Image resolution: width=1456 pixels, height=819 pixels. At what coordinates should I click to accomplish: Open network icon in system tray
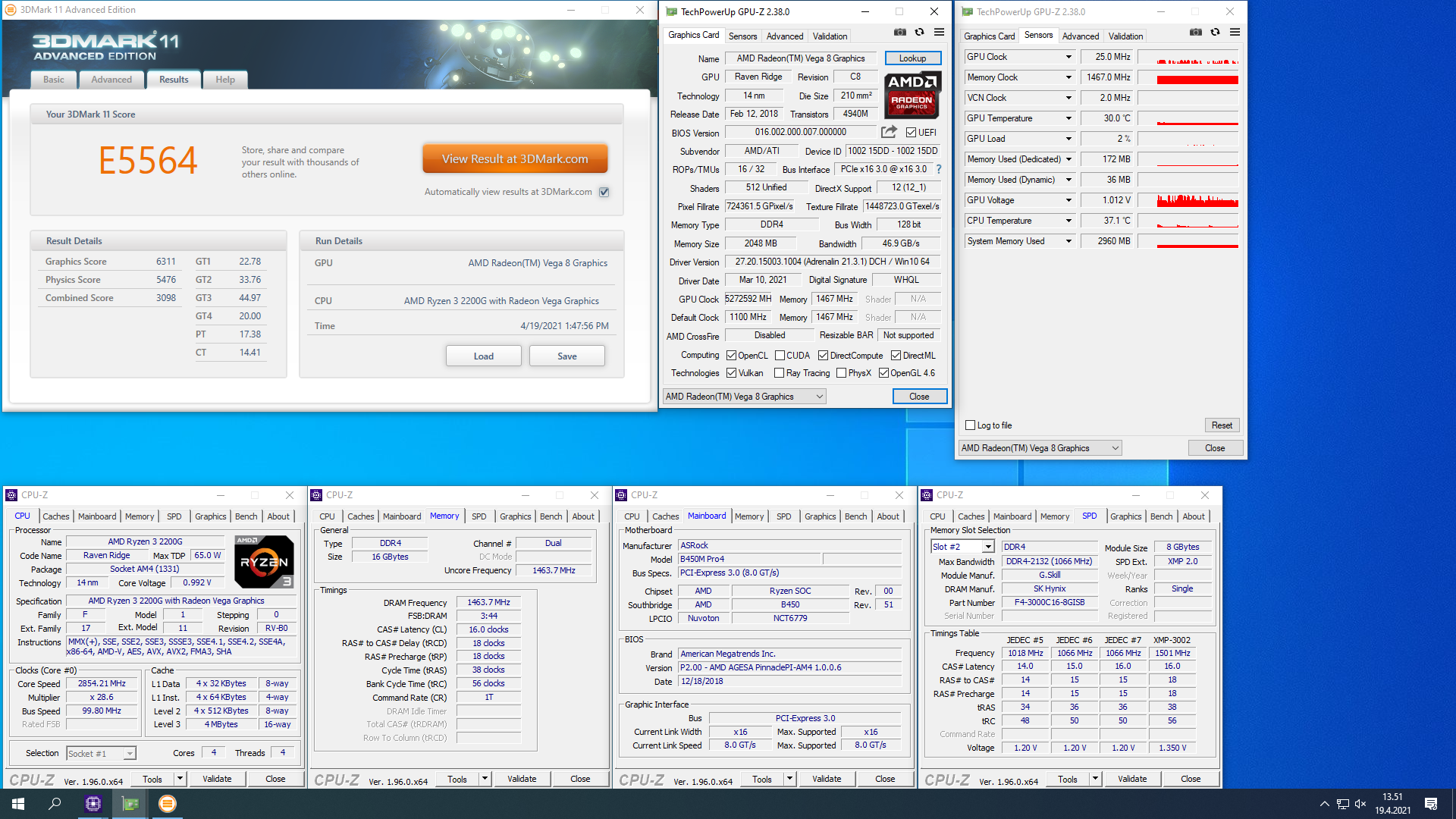point(1342,804)
